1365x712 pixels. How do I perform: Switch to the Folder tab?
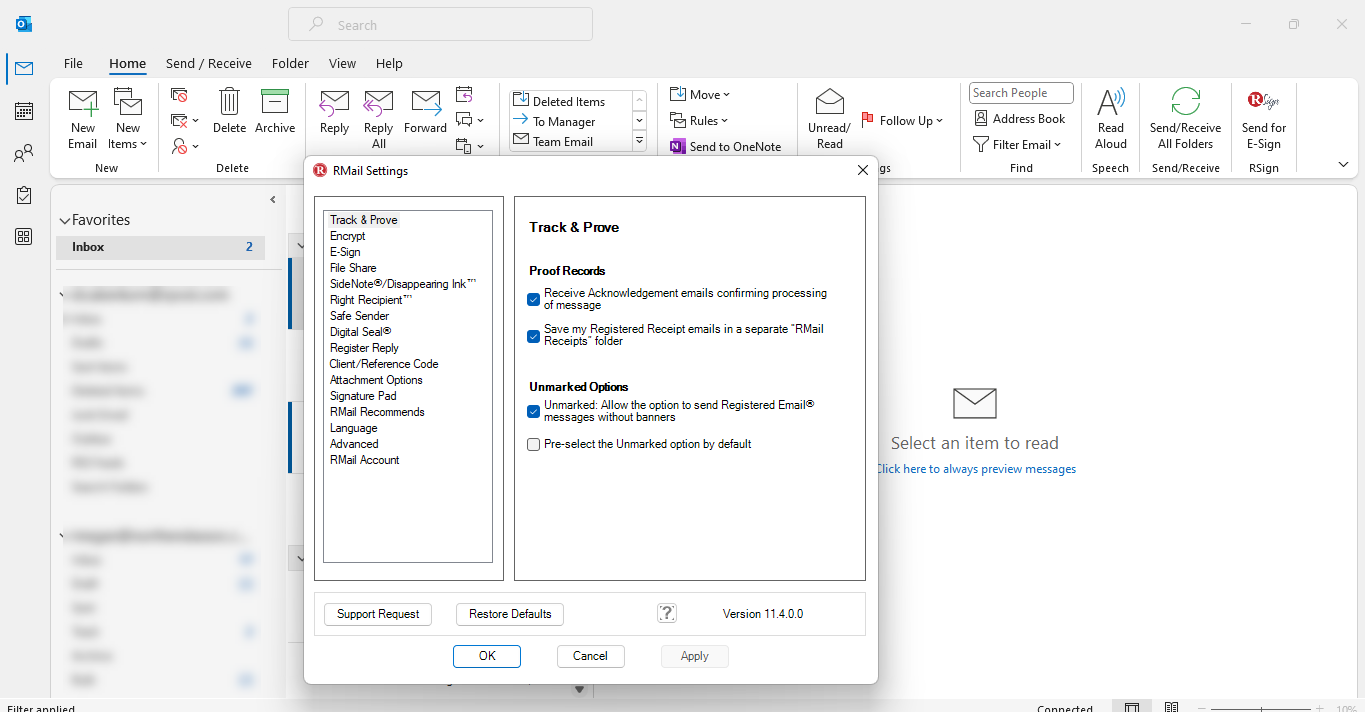point(290,63)
